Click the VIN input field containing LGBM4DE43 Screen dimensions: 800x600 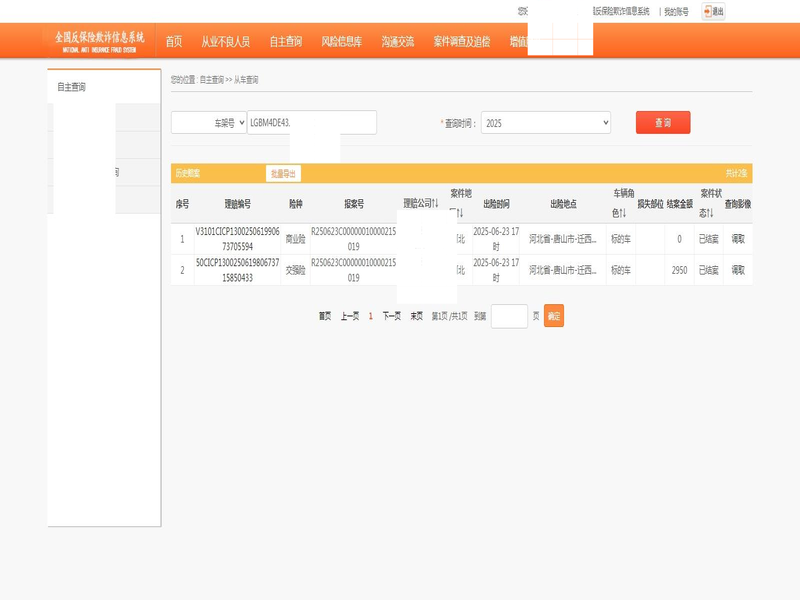click(x=312, y=122)
